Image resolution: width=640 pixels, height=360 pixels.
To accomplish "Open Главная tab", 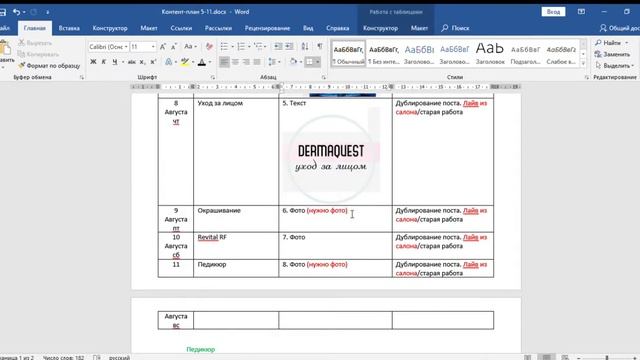I will pos(34,28).
